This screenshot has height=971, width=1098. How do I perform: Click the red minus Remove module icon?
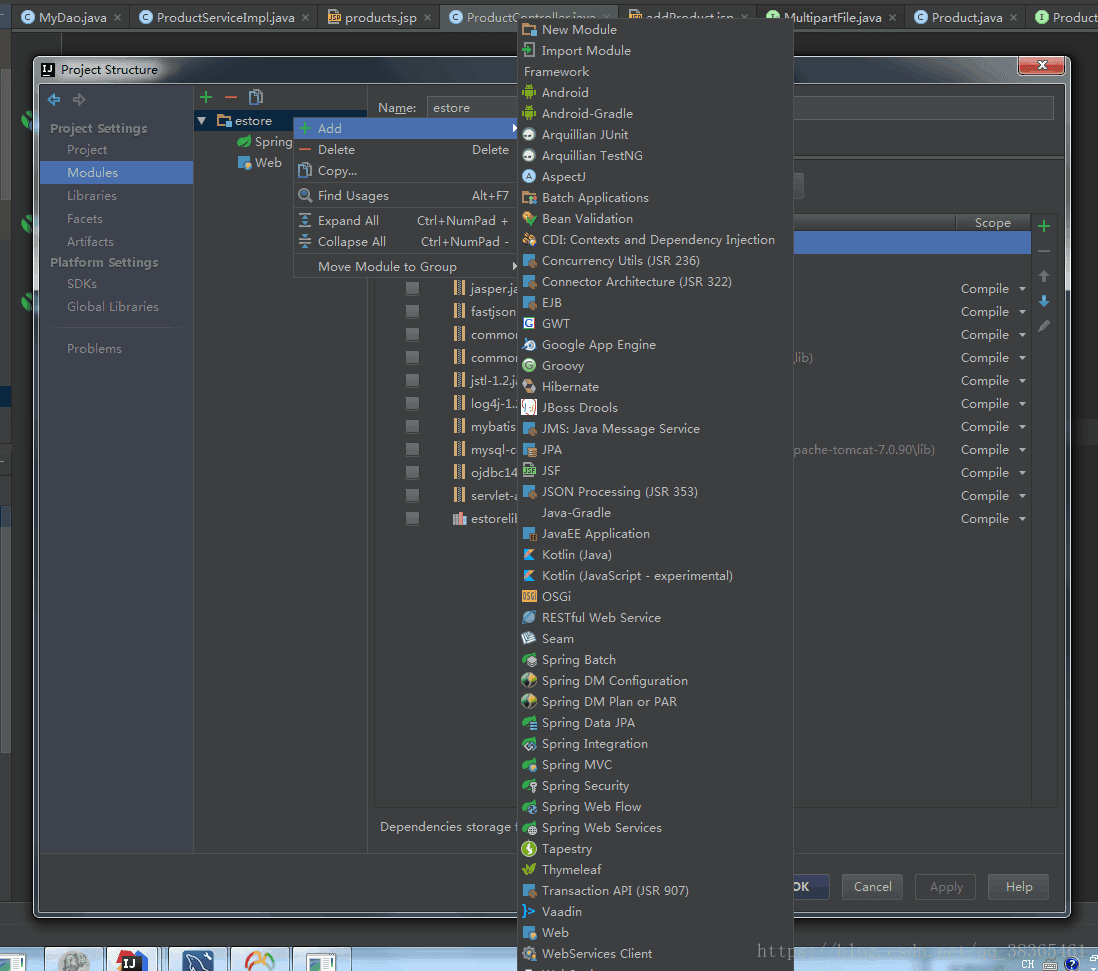point(231,97)
